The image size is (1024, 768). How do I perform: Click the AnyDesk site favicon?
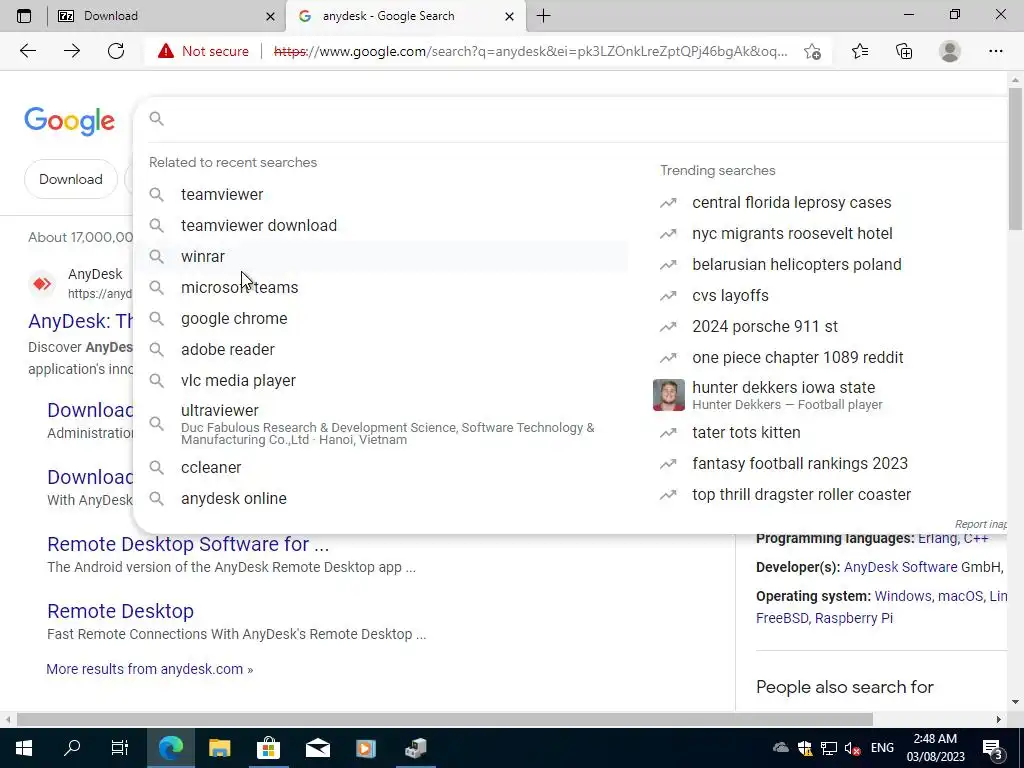click(x=42, y=284)
